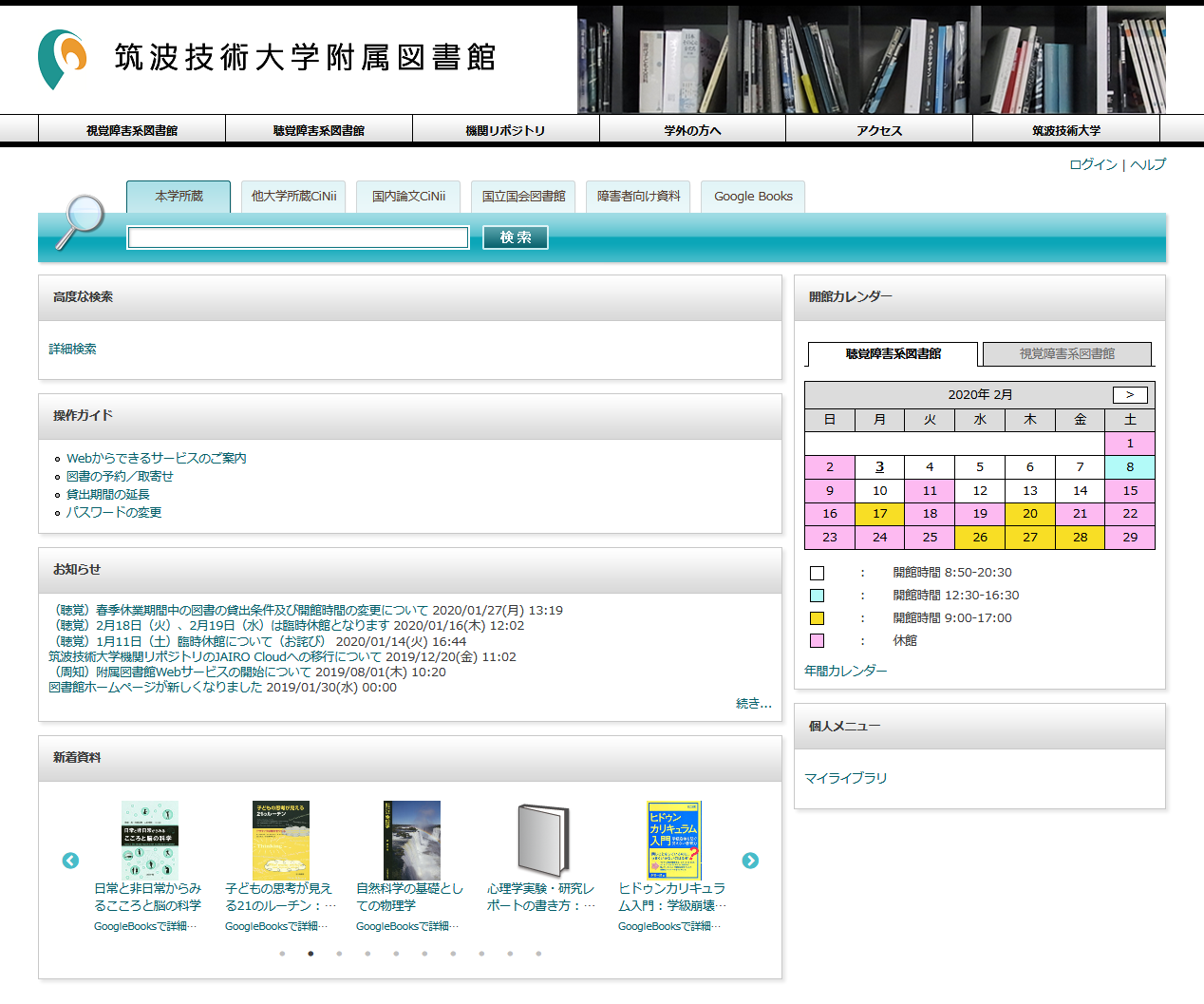Image resolution: width=1204 pixels, height=1004 pixels.
Task: Focus the search text field
Action: pyautogui.click(x=298, y=237)
